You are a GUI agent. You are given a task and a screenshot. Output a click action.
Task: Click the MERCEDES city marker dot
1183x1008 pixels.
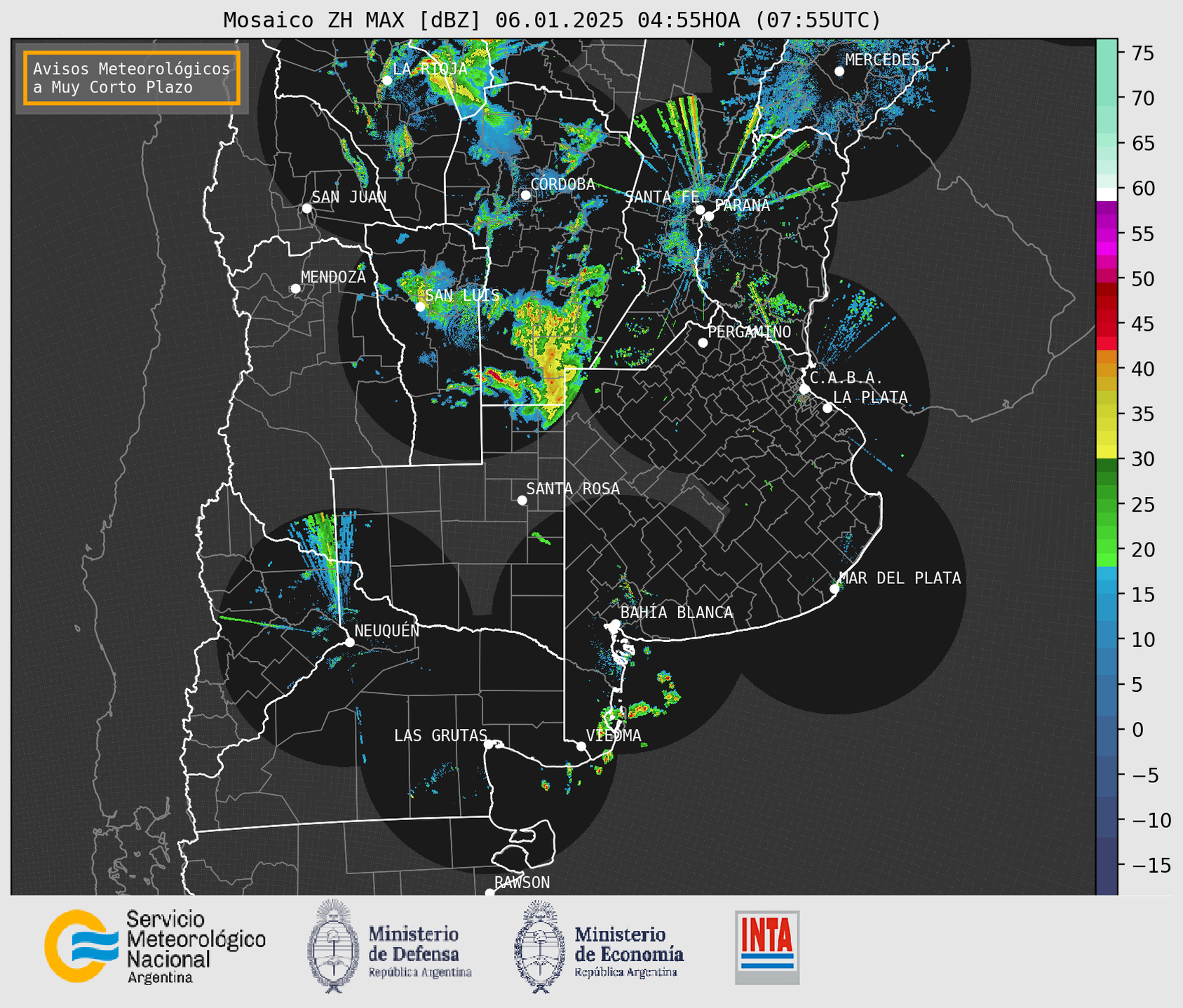click(839, 71)
